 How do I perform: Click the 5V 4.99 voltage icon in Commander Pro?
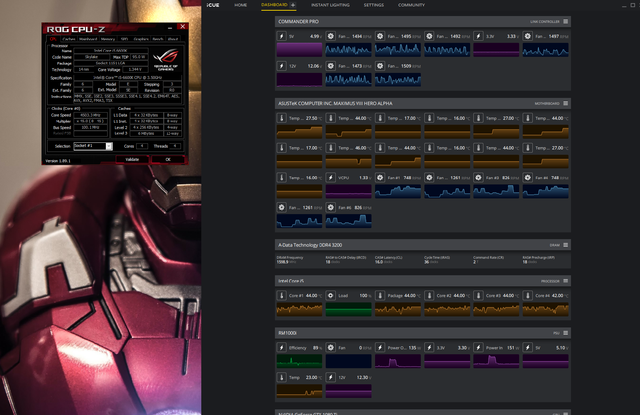[282, 36]
